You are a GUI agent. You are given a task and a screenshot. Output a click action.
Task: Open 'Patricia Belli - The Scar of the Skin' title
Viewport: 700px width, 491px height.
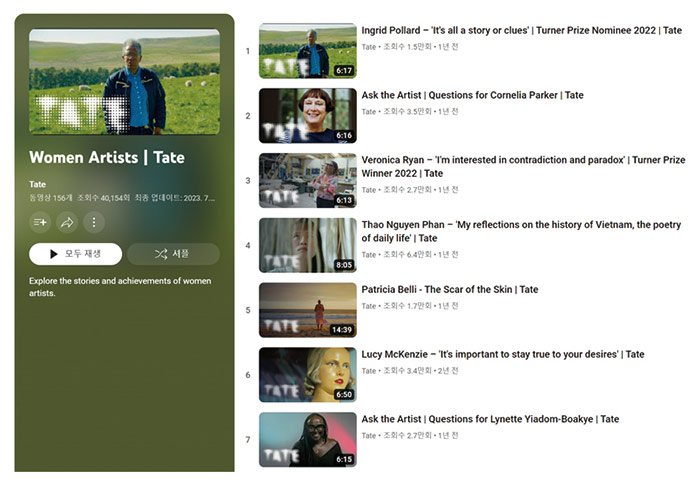point(450,289)
